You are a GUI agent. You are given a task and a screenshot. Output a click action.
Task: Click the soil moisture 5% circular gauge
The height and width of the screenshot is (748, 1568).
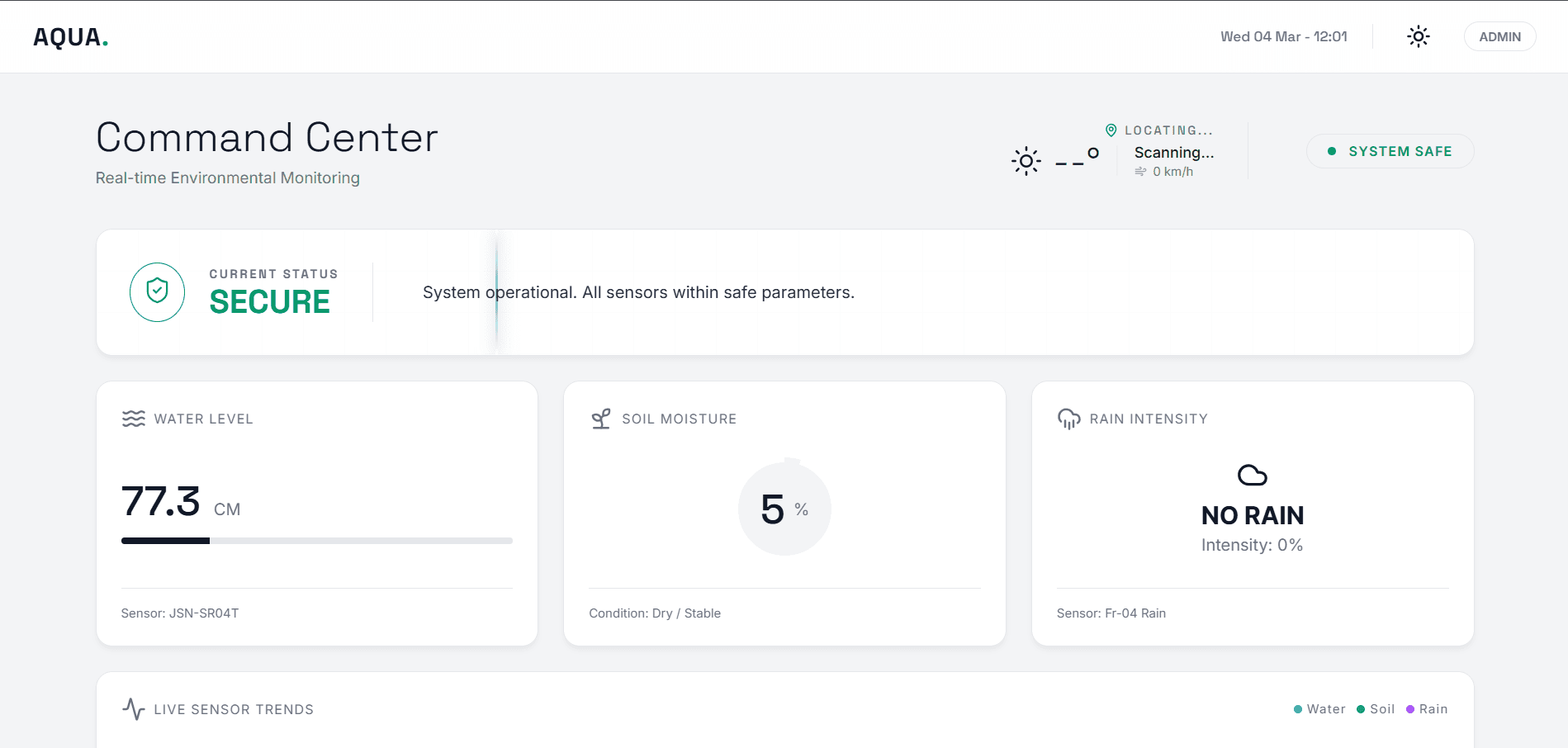point(784,509)
